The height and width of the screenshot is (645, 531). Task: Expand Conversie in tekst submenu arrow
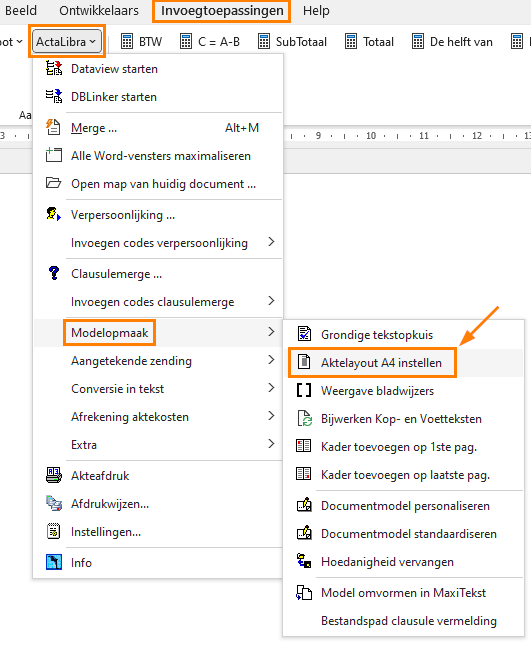coord(271,388)
